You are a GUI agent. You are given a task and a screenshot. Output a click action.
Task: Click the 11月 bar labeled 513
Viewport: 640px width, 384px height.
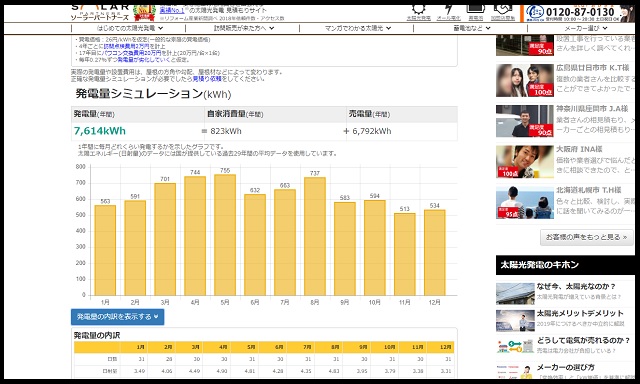(x=404, y=254)
